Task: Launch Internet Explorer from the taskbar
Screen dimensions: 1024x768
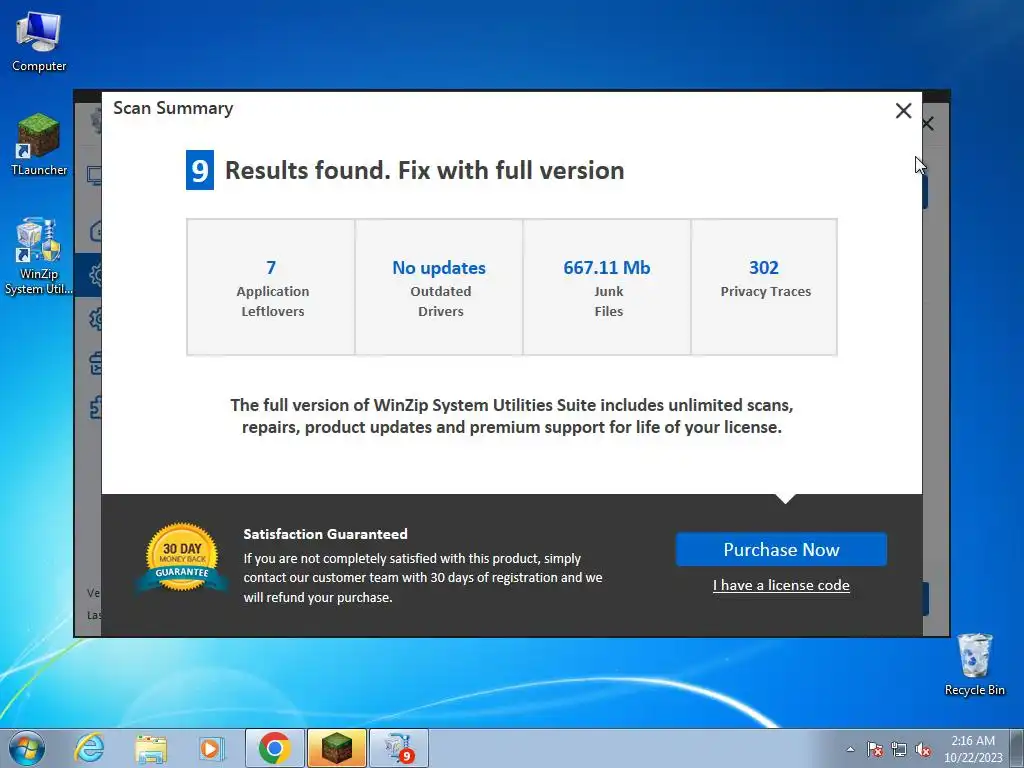Action: click(89, 748)
